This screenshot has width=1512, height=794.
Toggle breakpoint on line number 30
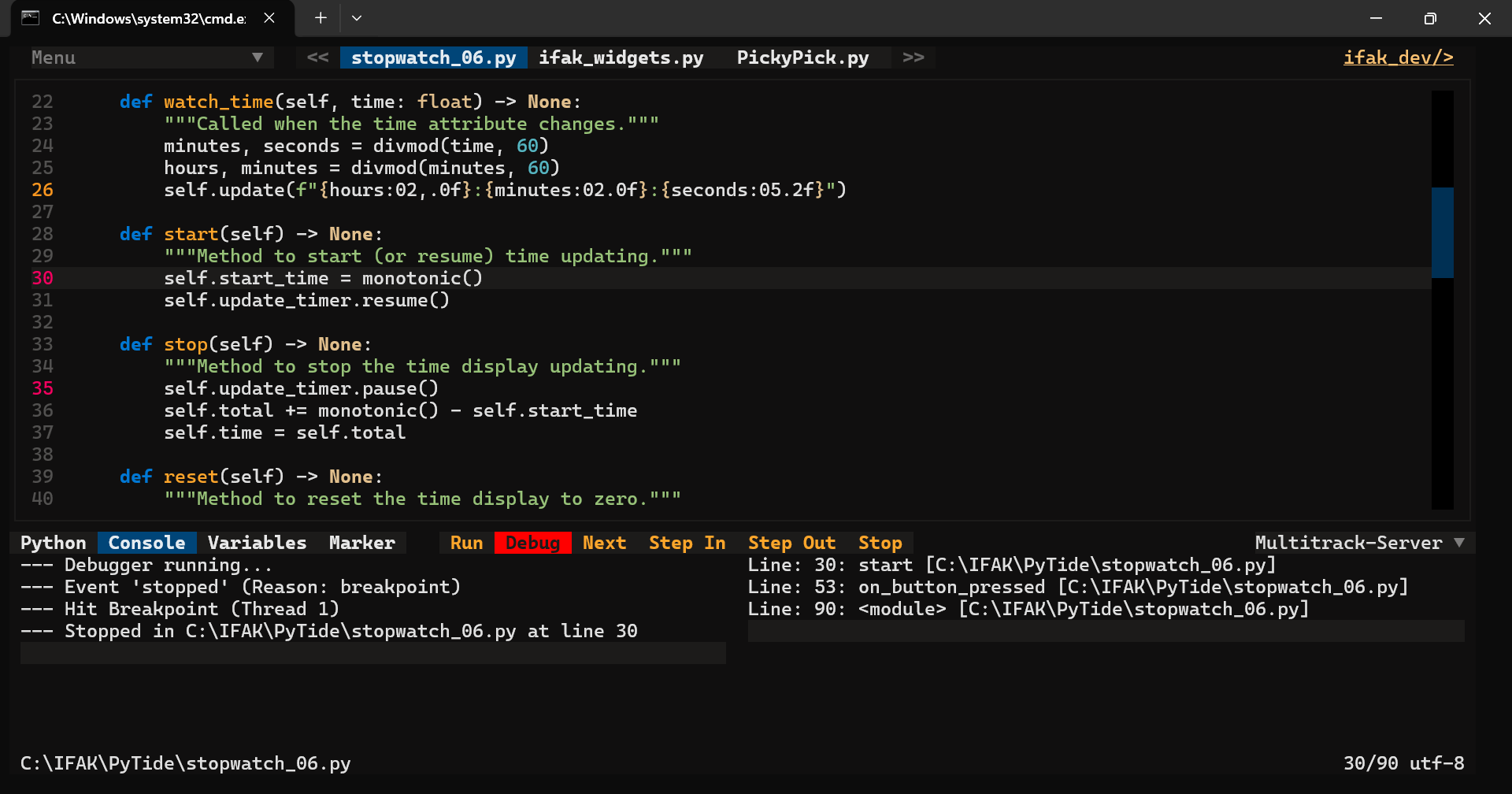click(x=43, y=278)
